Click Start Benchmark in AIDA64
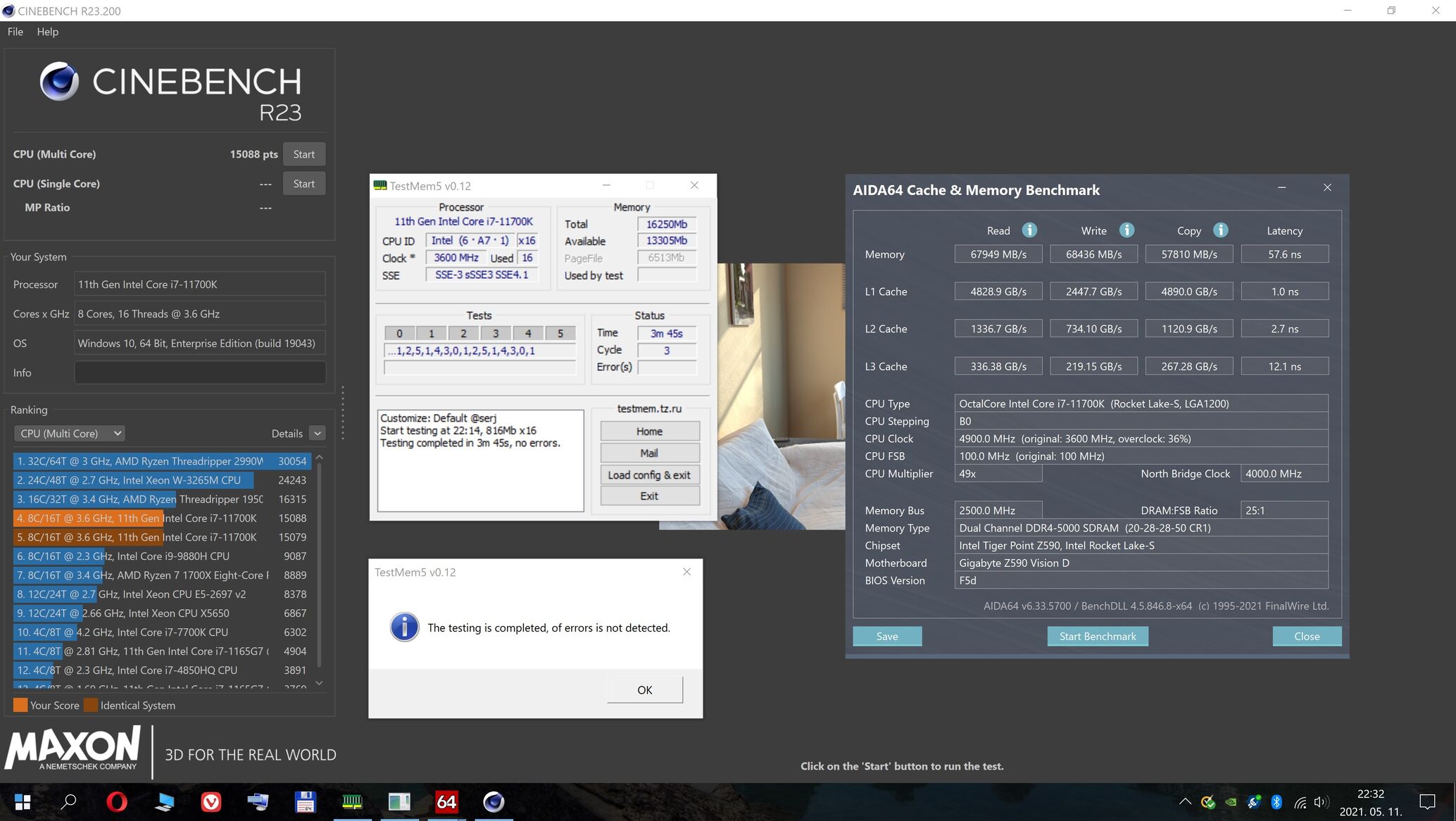The width and height of the screenshot is (1456, 821). point(1098,636)
